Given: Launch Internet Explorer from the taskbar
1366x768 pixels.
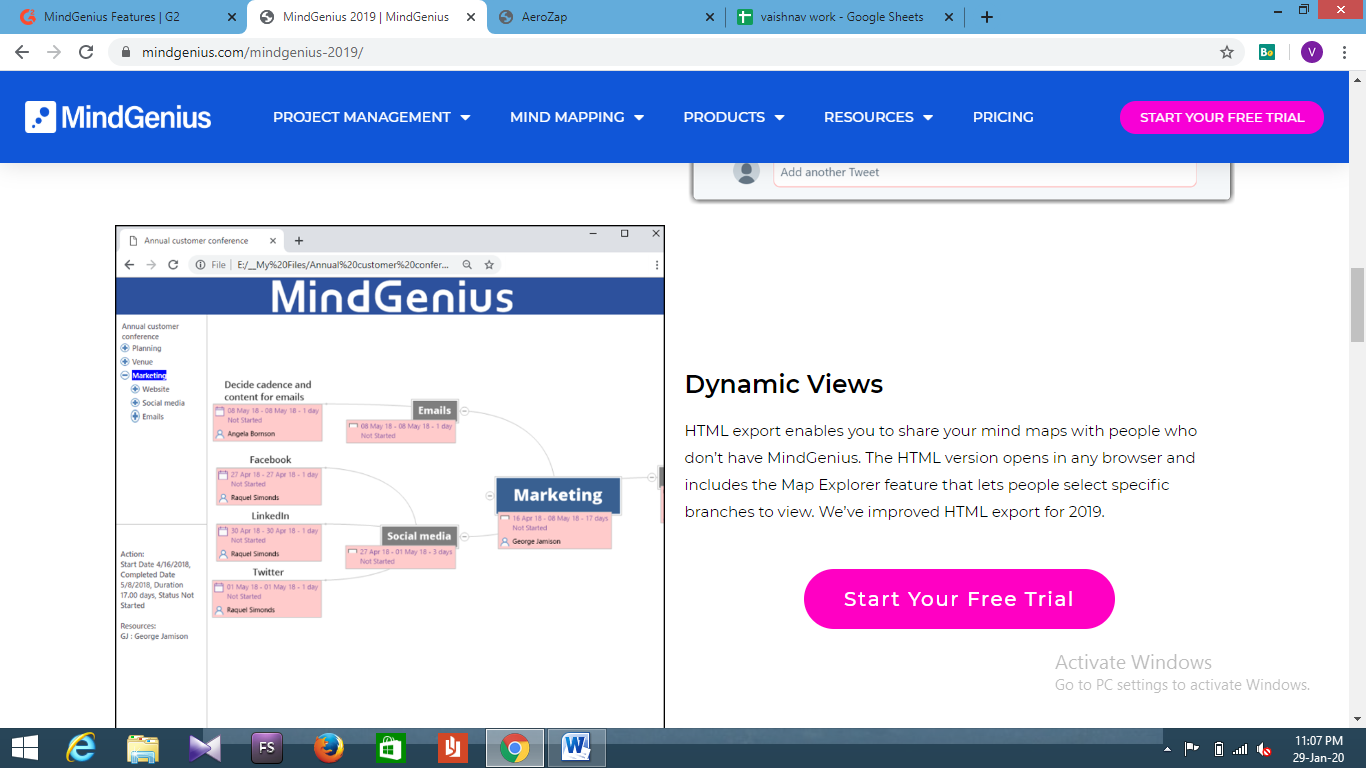Looking at the screenshot, I should [x=81, y=747].
